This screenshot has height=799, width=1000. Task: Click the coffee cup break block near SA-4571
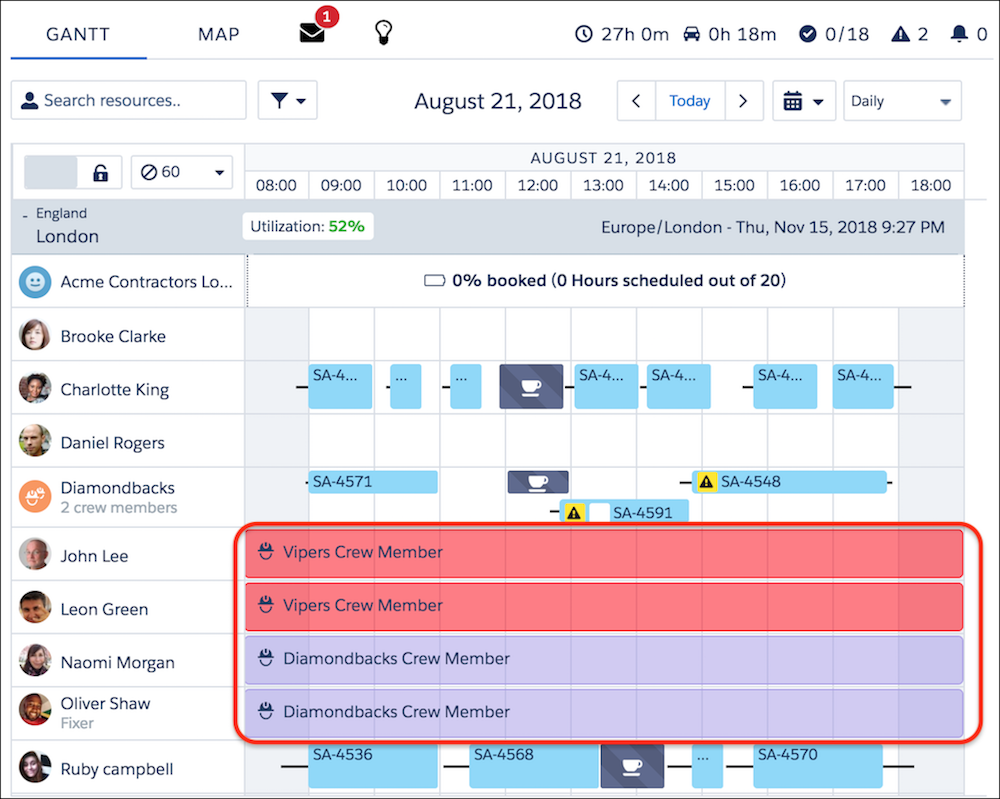[x=538, y=482]
